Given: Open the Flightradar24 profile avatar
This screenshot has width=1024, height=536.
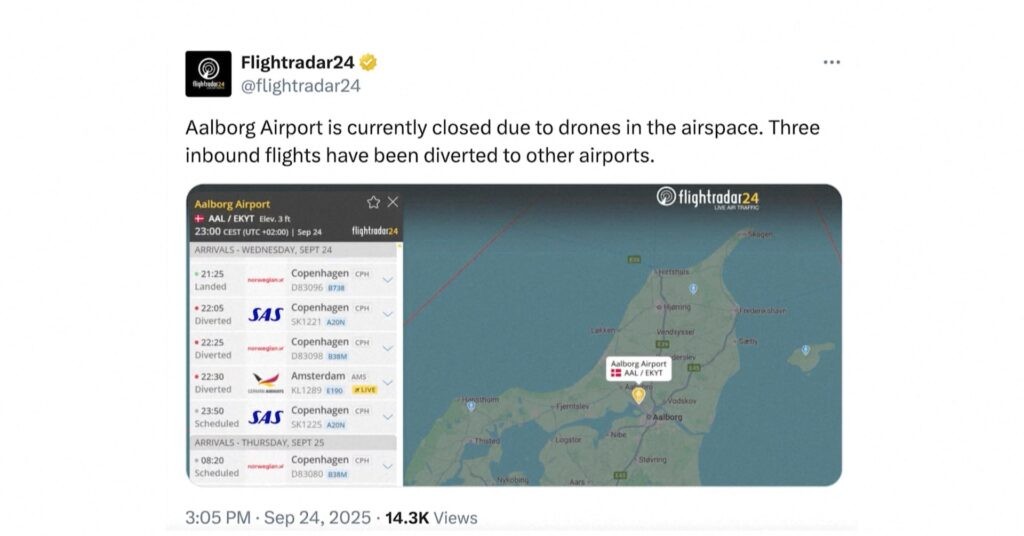Looking at the screenshot, I should tap(208, 74).
